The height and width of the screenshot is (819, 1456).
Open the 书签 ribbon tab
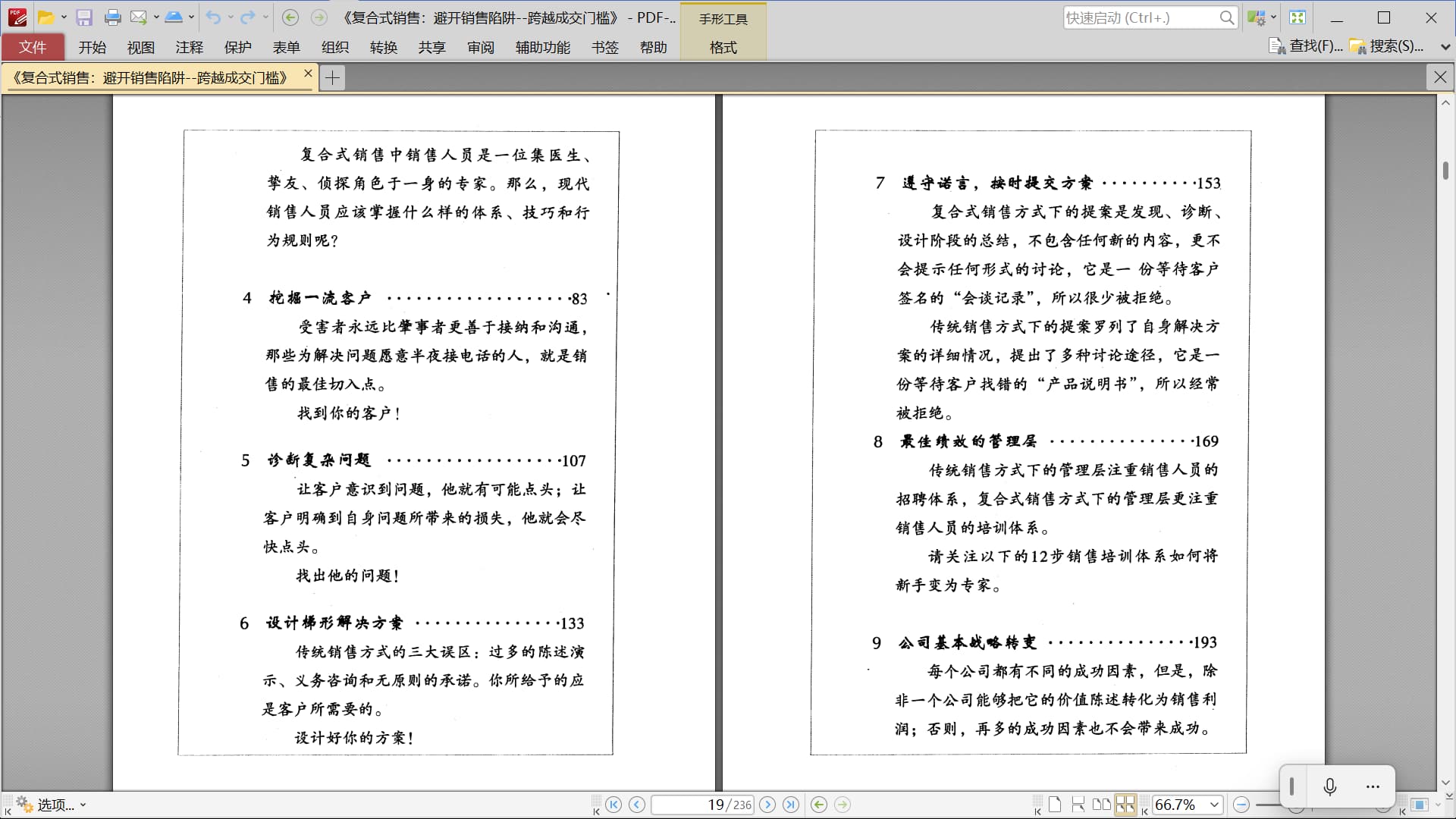coord(605,47)
